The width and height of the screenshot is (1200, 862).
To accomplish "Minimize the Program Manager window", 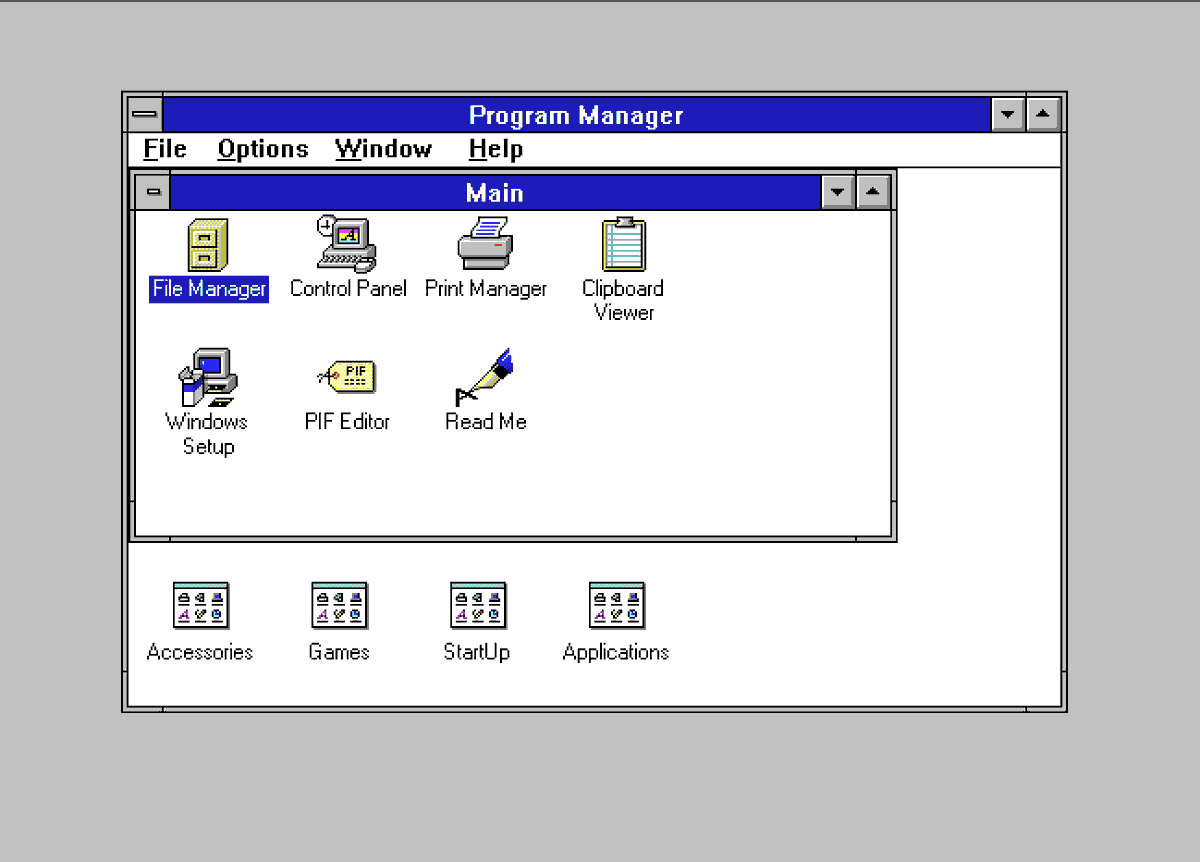I will coord(1007,114).
